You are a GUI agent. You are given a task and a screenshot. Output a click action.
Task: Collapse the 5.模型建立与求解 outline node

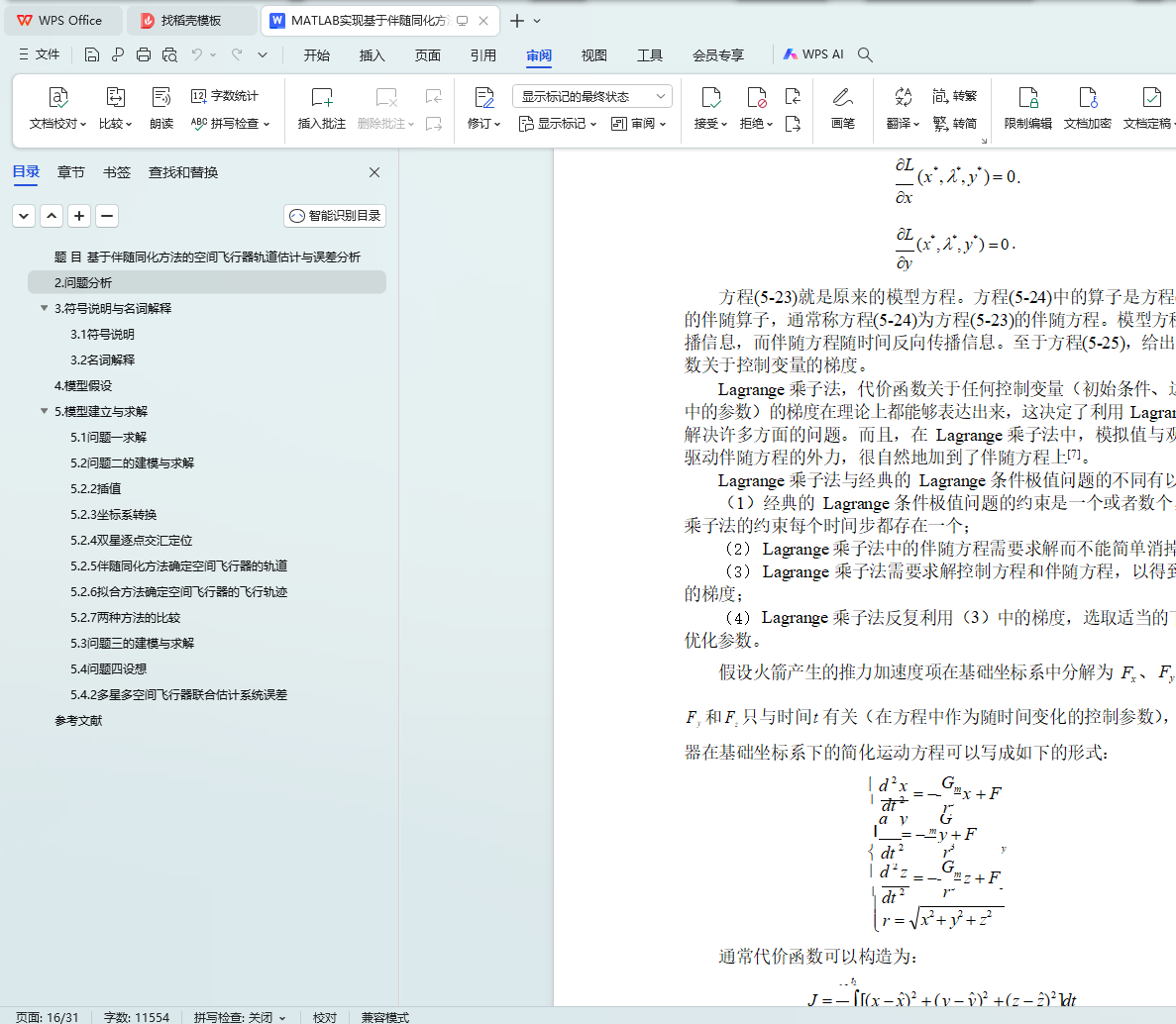(45, 411)
